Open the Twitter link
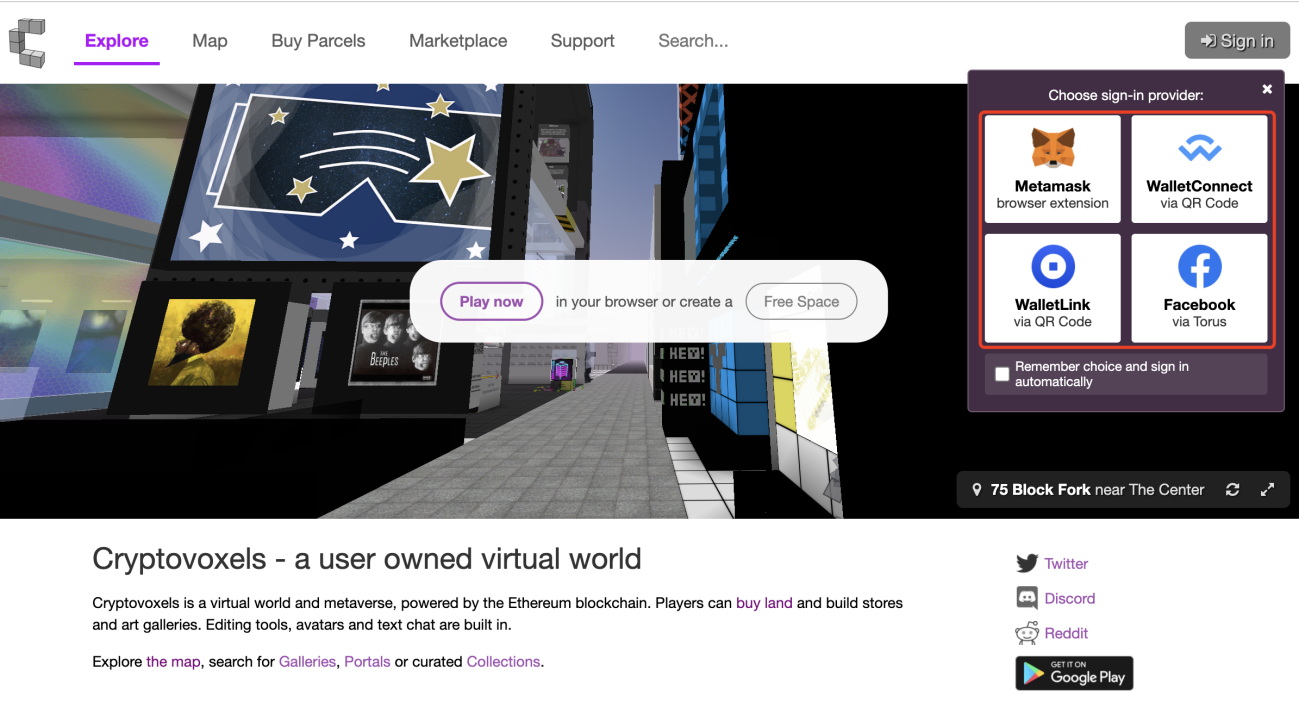The image size is (1299, 720). tap(1066, 564)
